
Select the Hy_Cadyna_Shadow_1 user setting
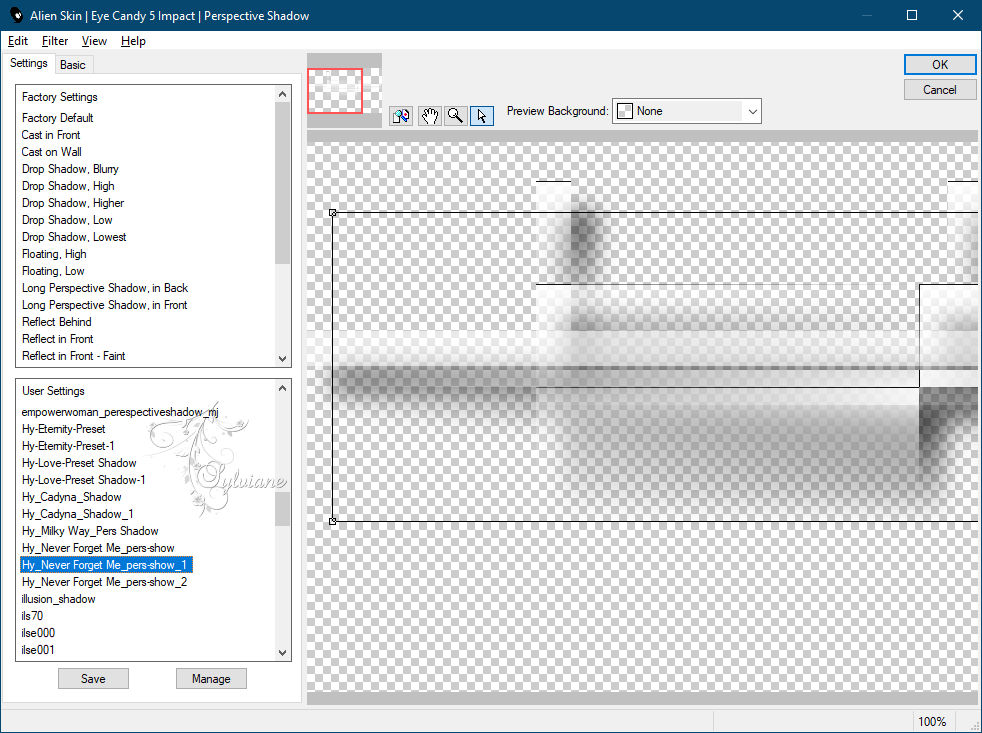pos(77,514)
